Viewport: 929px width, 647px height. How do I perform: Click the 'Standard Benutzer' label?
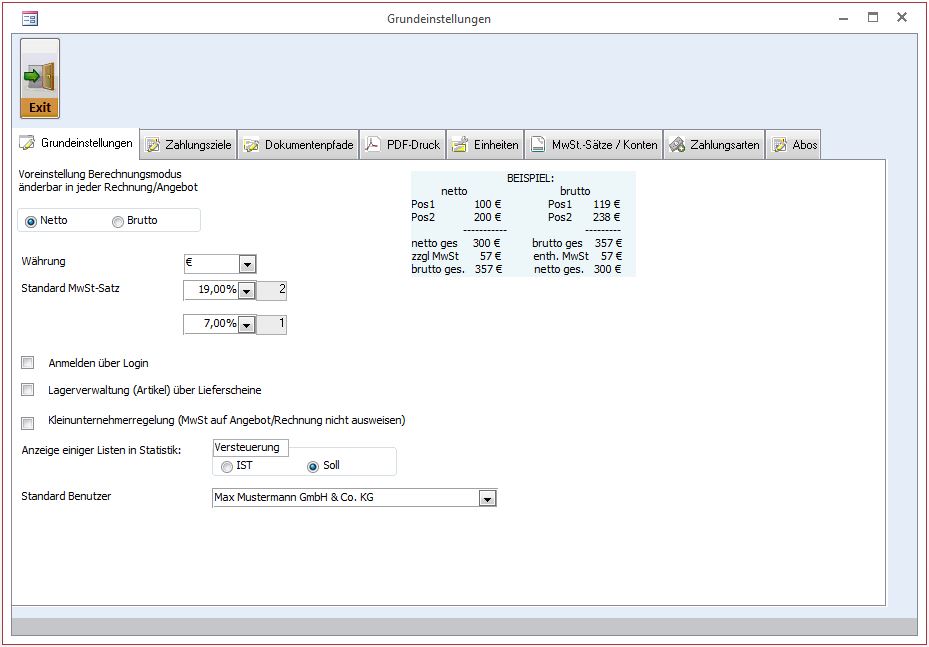[x=66, y=497]
